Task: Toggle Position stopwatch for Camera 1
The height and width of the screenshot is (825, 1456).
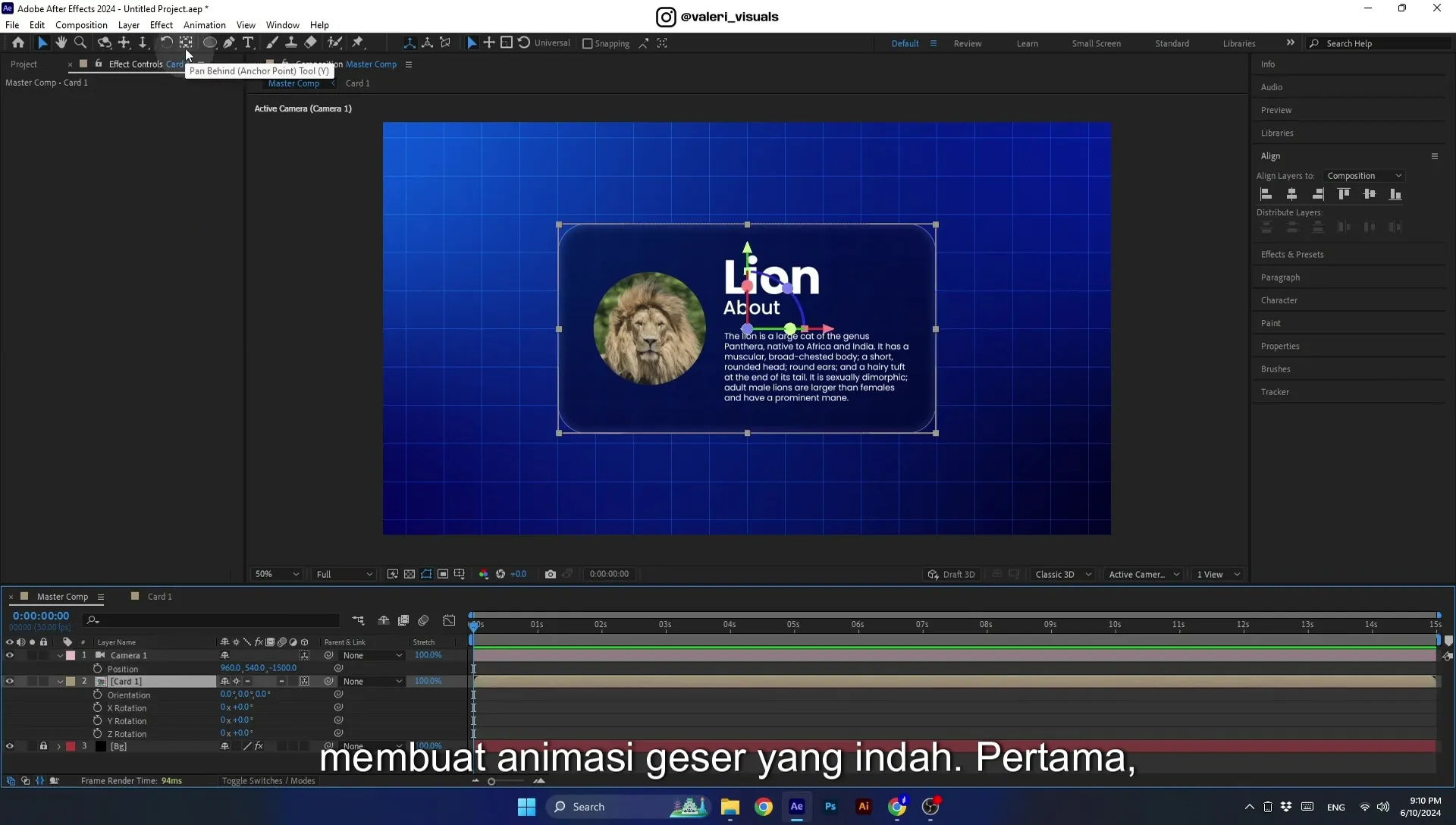Action: (98, 669)
